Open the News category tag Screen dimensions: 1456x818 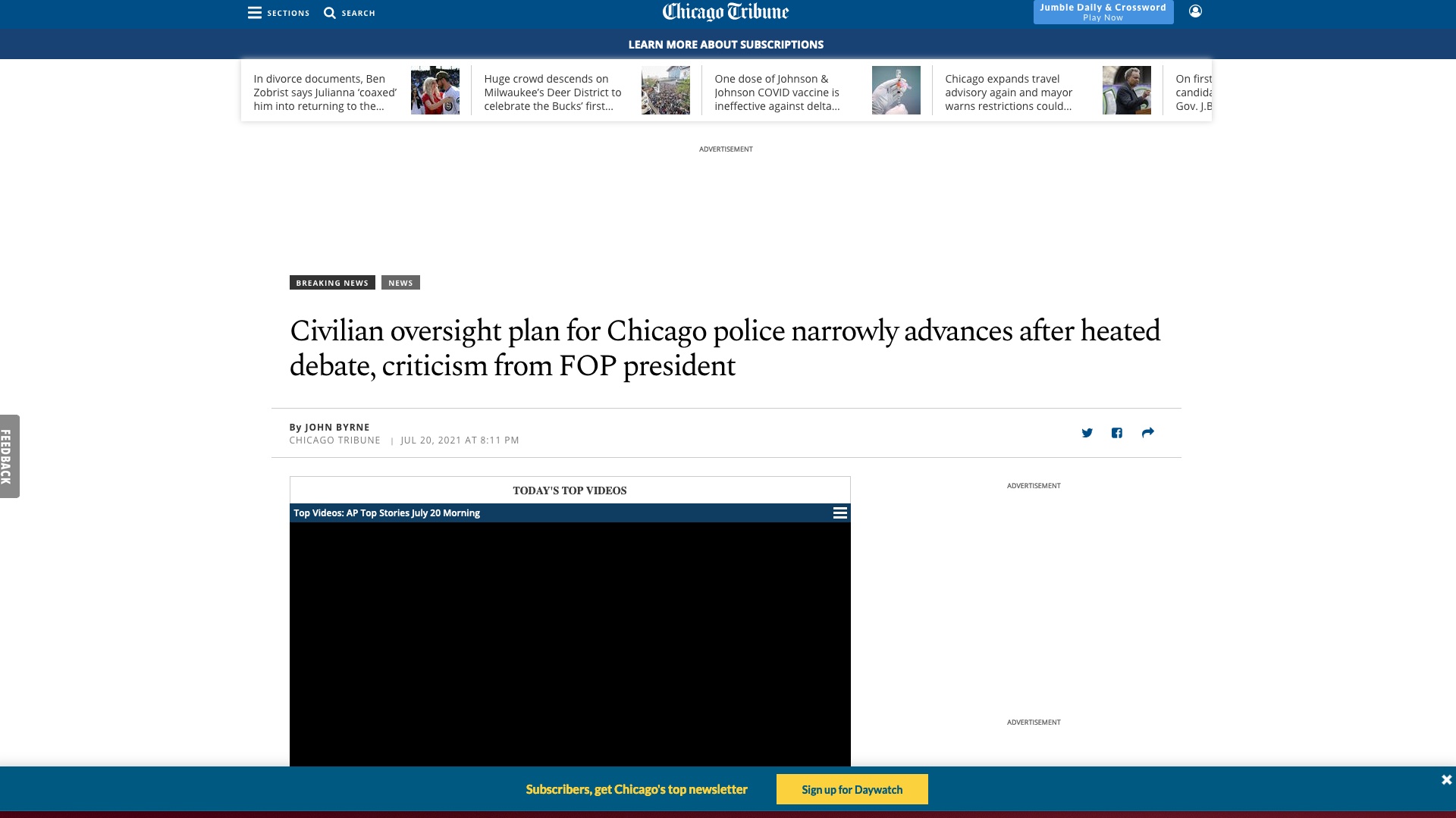click(x=400, y=283)
